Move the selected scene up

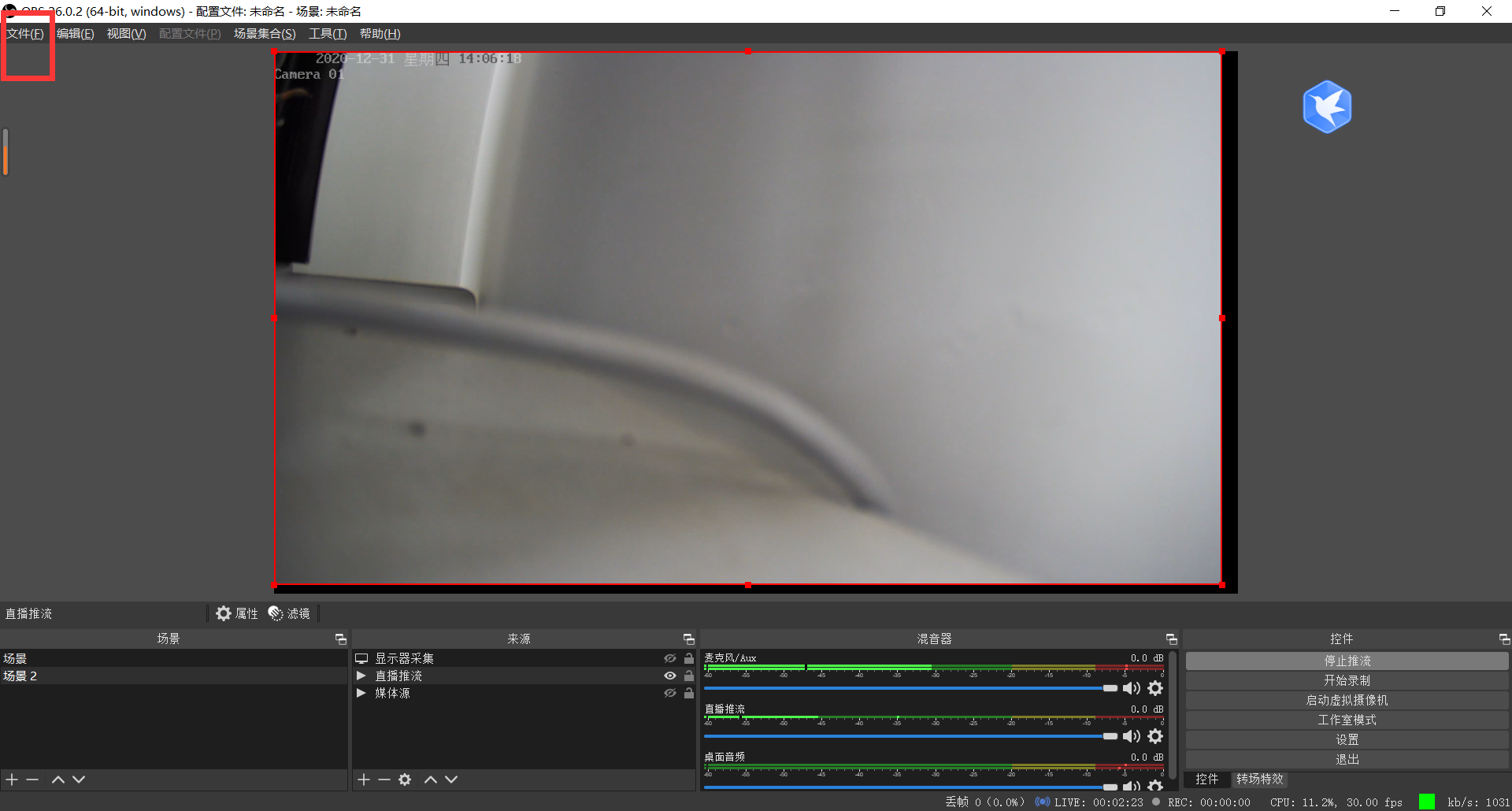point(57,780)
